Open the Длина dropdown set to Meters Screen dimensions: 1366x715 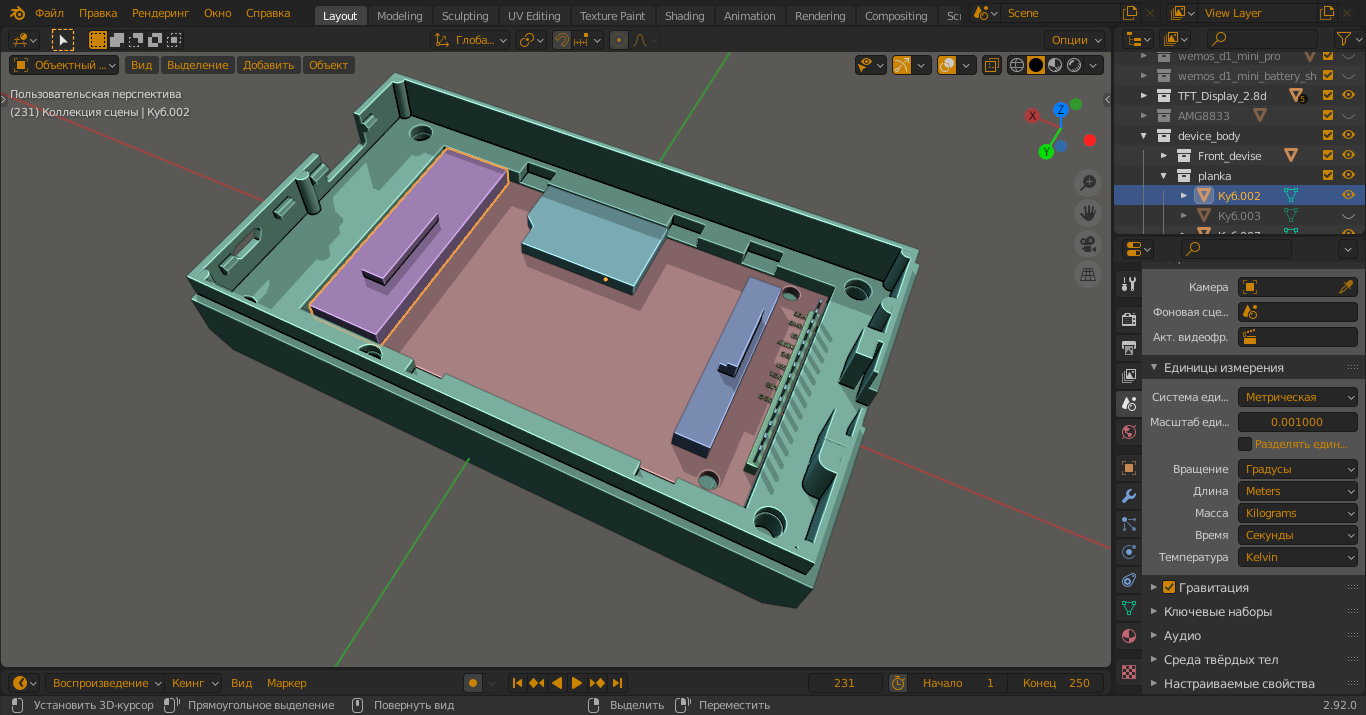pos(1298,491)
